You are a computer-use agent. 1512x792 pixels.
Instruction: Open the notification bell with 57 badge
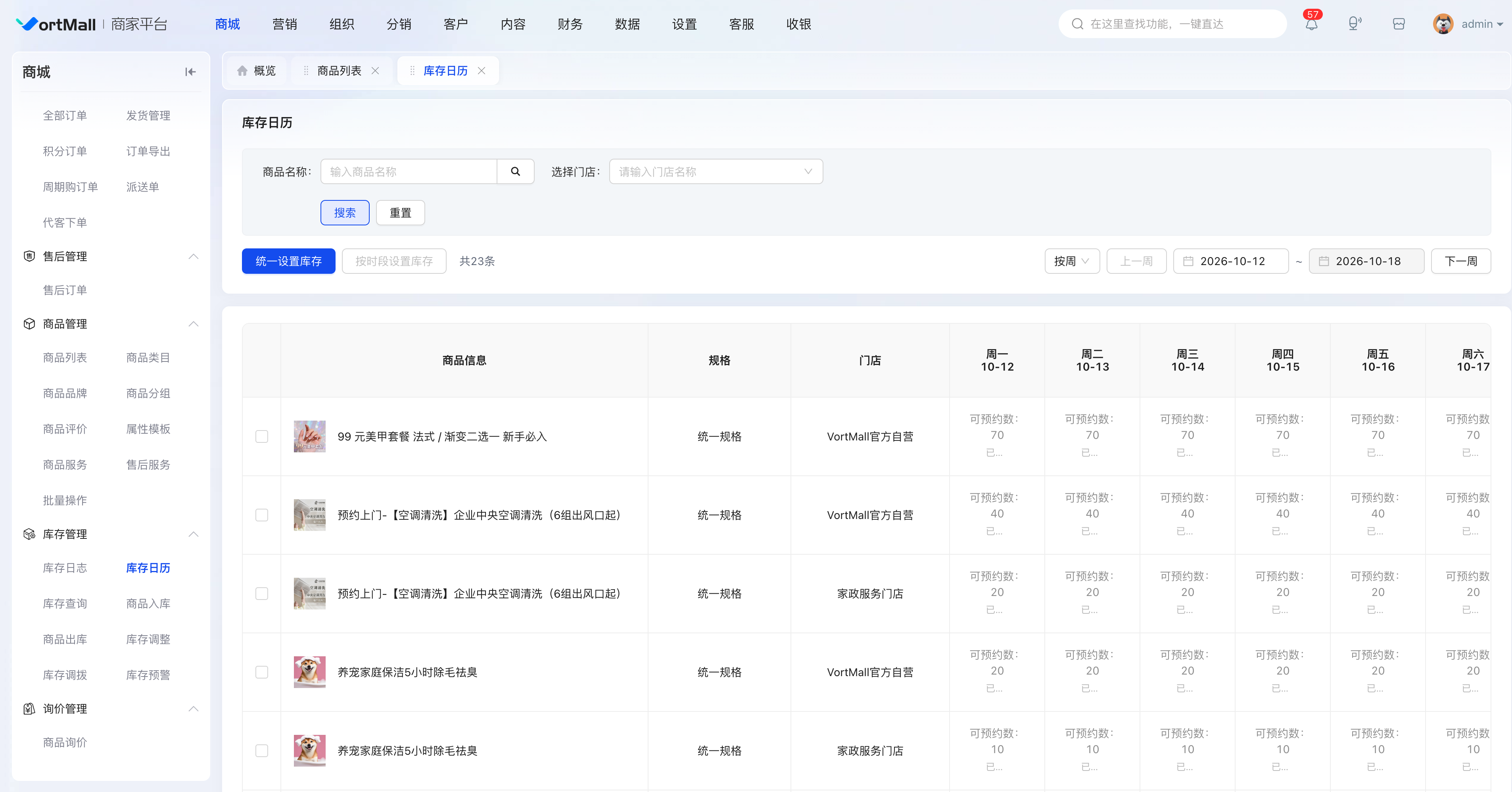(1311, 23)
